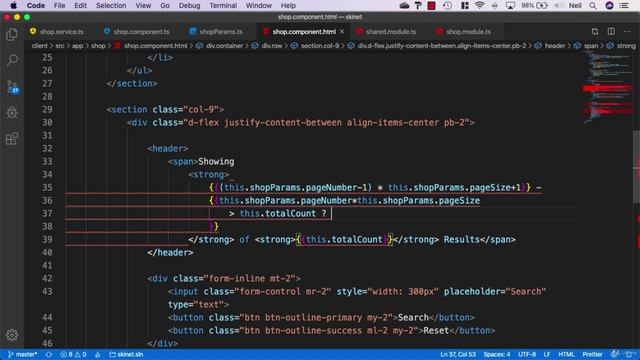Click the Ln 37, Col 53 cursor position
The height and width of the screenshot is (360, 640).
click(x=458, y=354)
